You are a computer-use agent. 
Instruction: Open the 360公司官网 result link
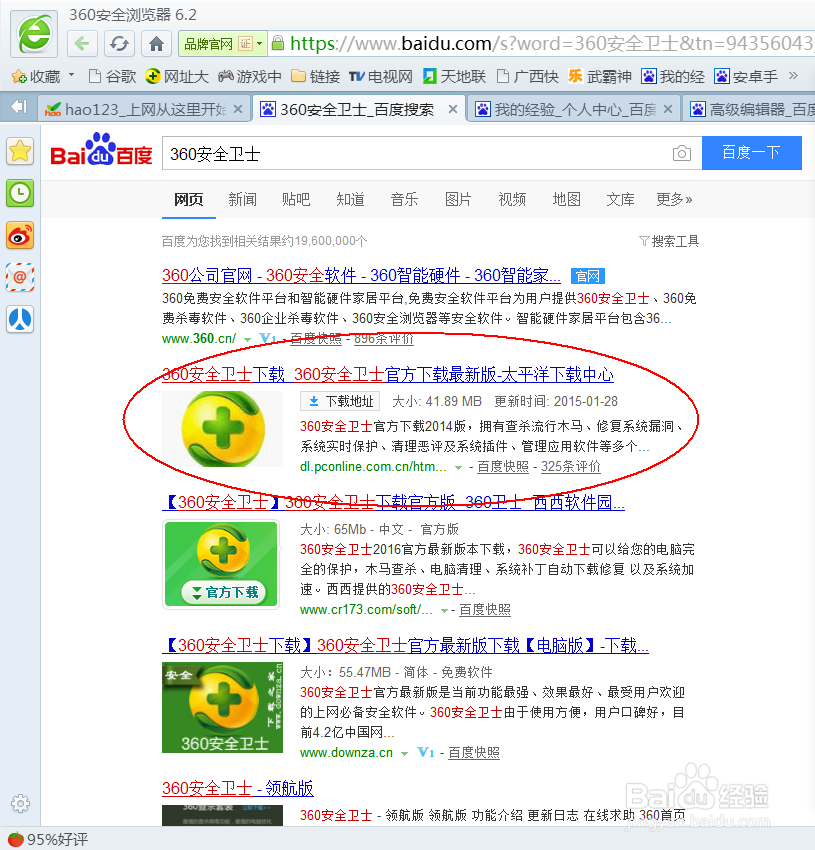[x=361, y=275]
